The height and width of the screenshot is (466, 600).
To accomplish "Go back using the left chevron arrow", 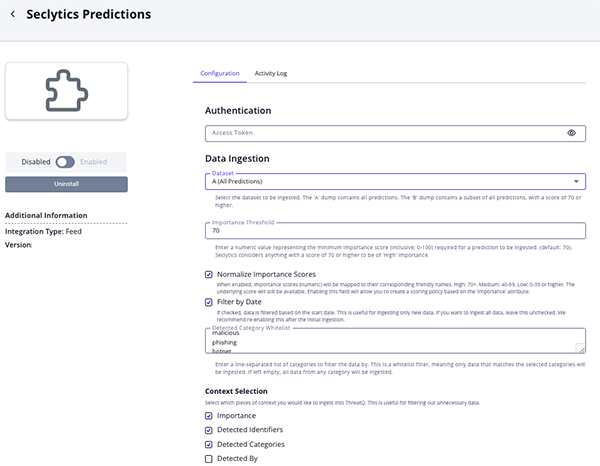I will 13,14.
